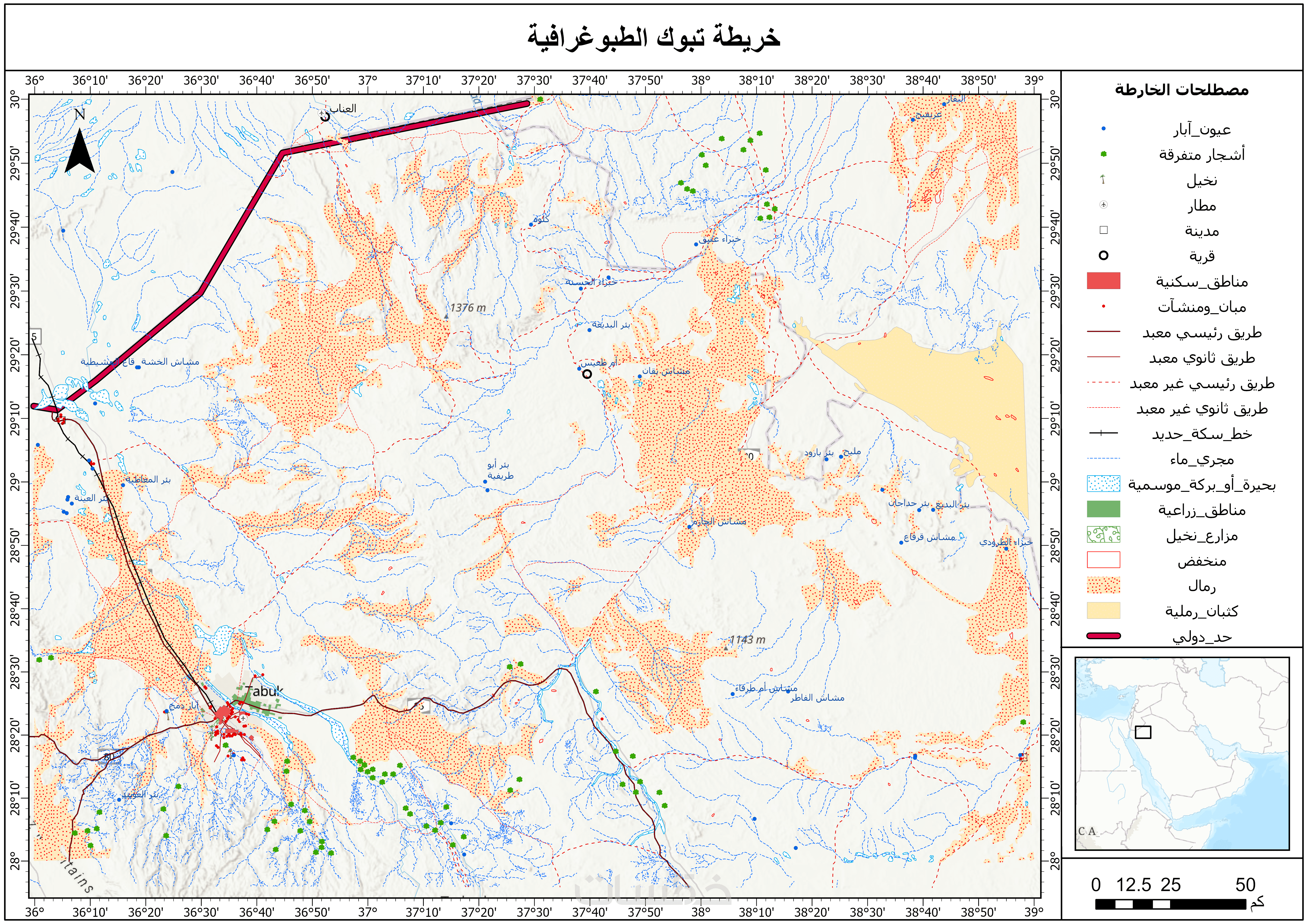Click the airport symbol next to مطار

[x=1103, y=204]
